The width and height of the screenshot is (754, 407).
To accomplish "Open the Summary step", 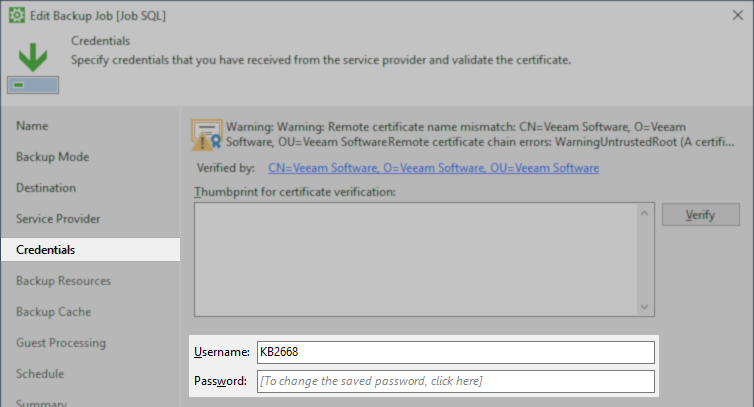I will 41,403.
